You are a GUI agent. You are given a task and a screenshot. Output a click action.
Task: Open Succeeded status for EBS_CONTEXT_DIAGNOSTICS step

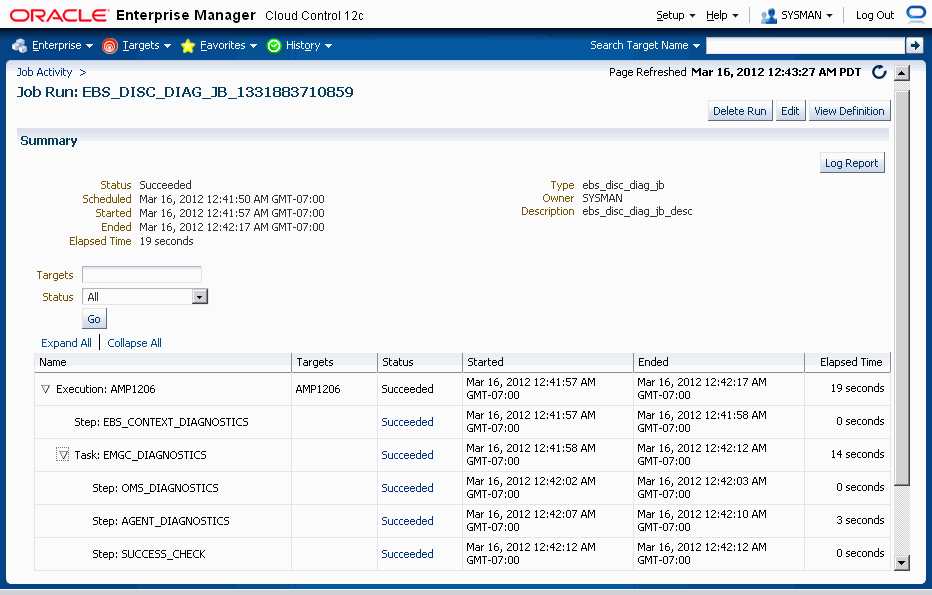click(x=407, y=422)
